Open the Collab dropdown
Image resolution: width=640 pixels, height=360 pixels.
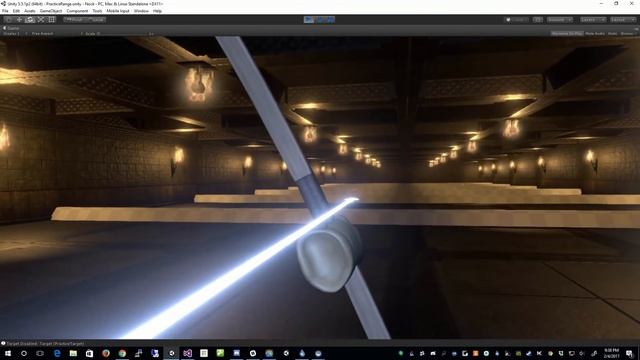(x=517, y=20)
